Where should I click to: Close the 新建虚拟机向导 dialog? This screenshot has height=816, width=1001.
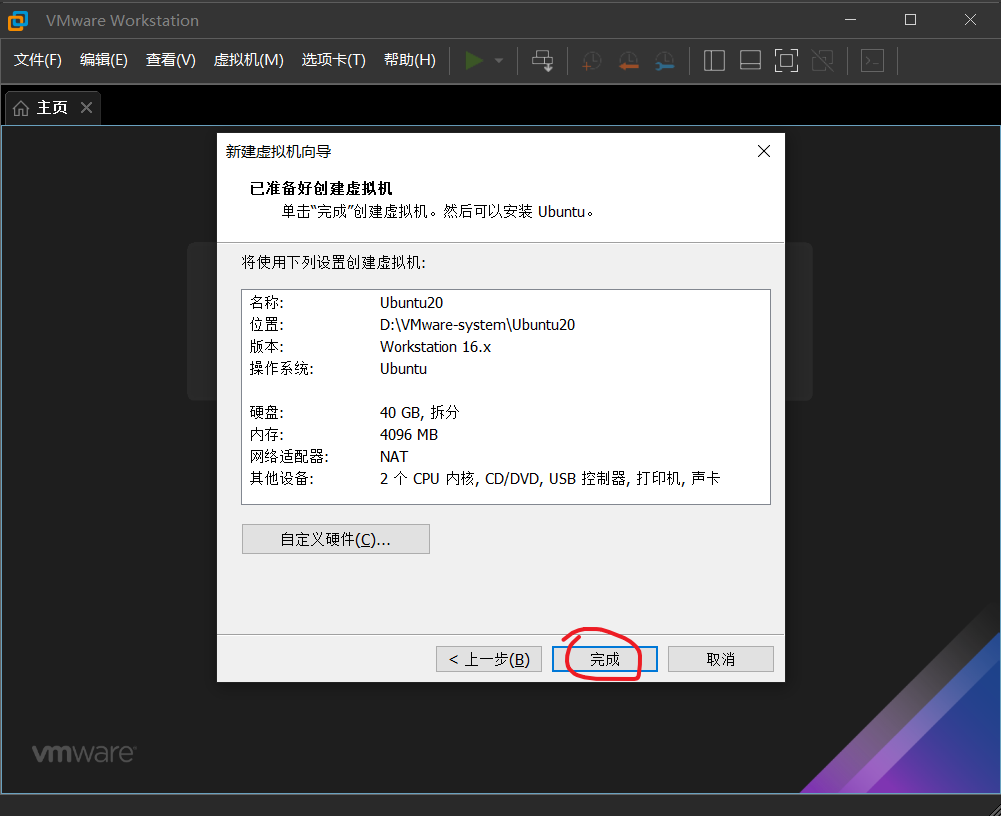pyautogui.click(x=764, y=151)
